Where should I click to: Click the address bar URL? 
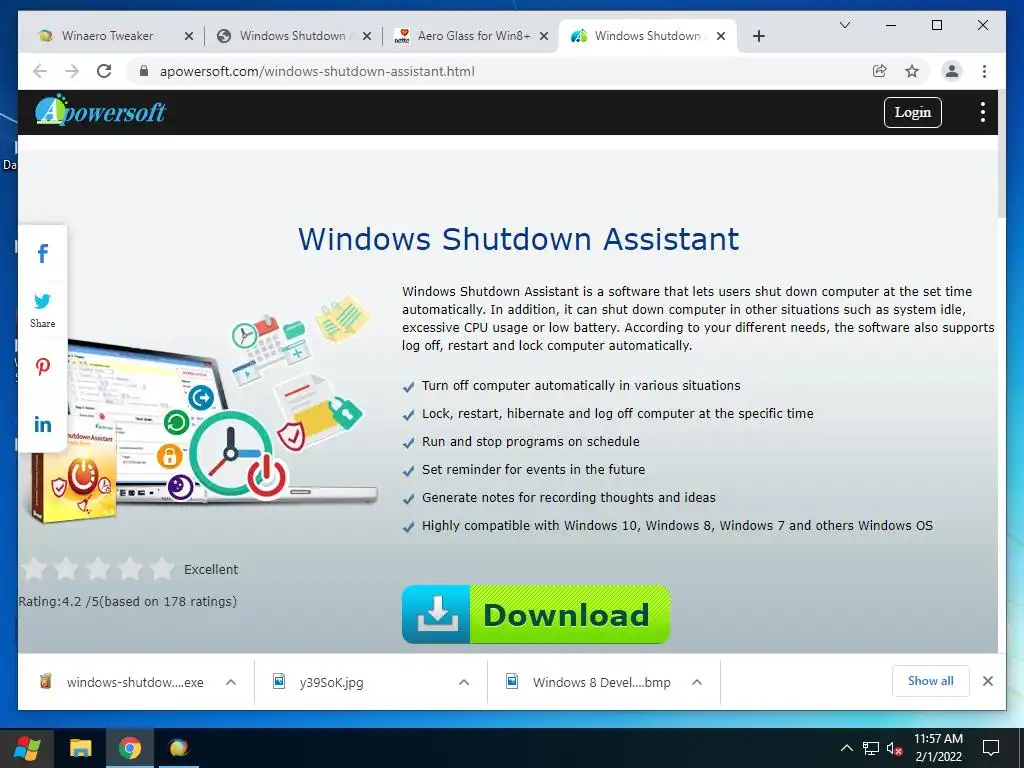tap(317, 71)
